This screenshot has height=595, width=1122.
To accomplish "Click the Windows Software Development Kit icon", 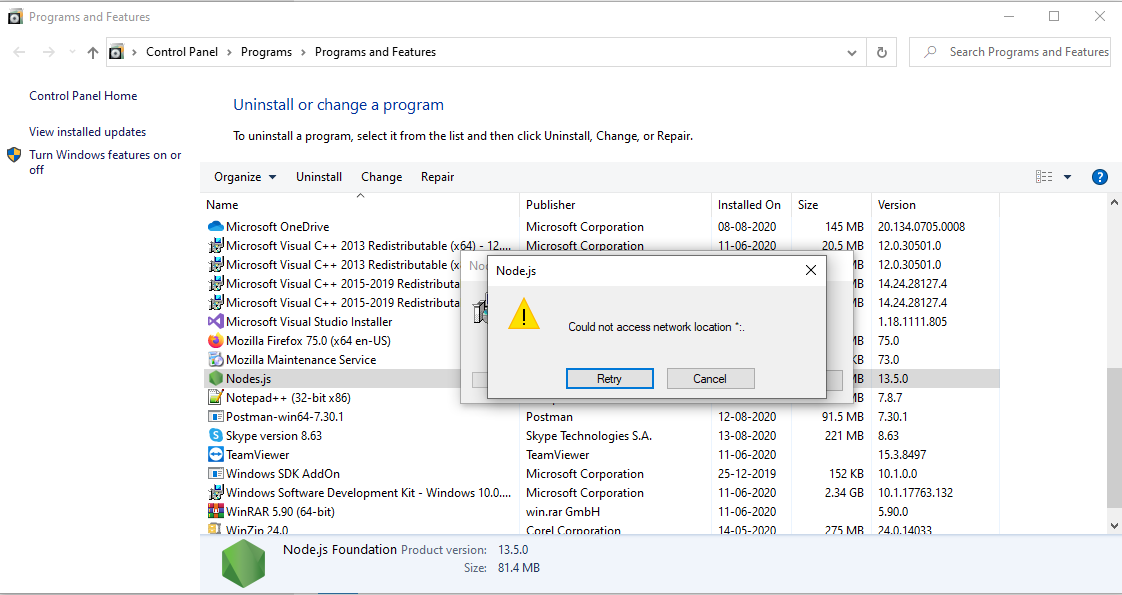I will 215,493.
